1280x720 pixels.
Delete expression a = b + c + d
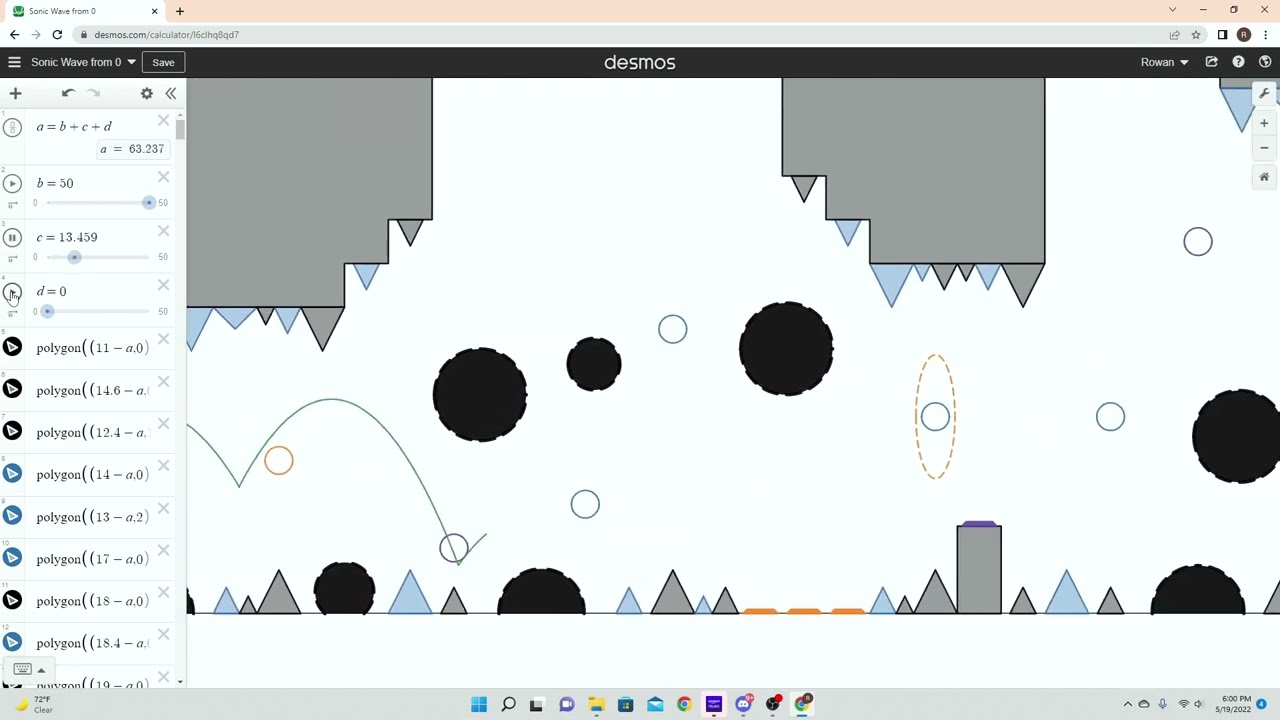(x=164, y=121)
